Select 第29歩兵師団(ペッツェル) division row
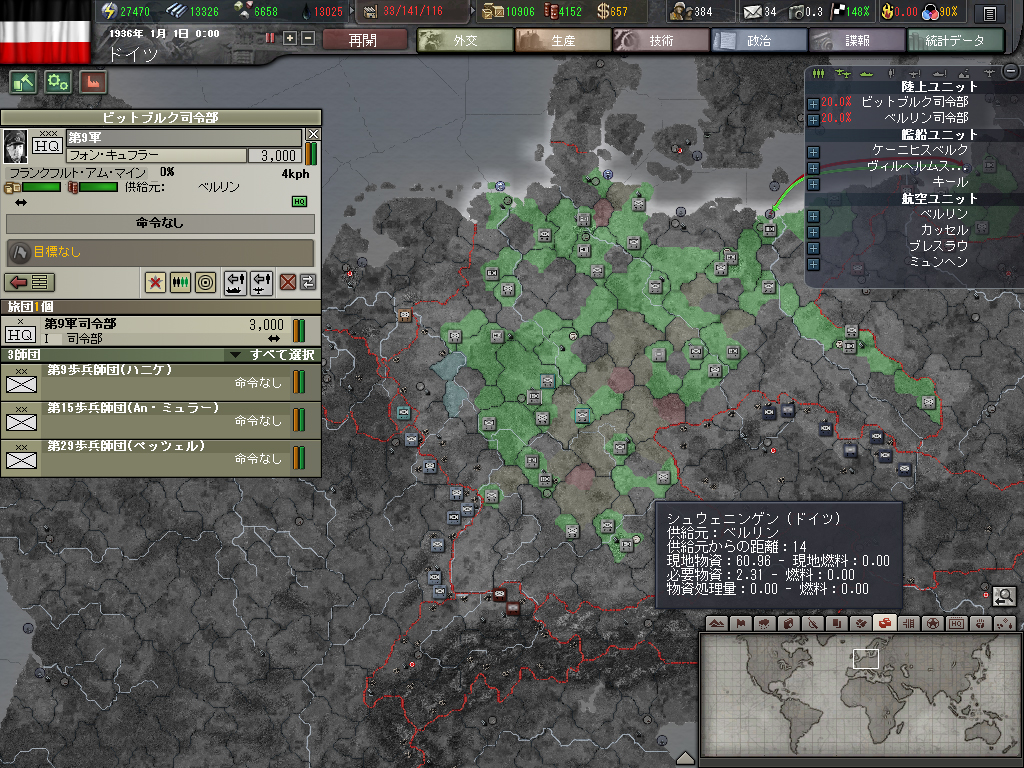Screen dimensions: 1024x768 coord(161,458)
